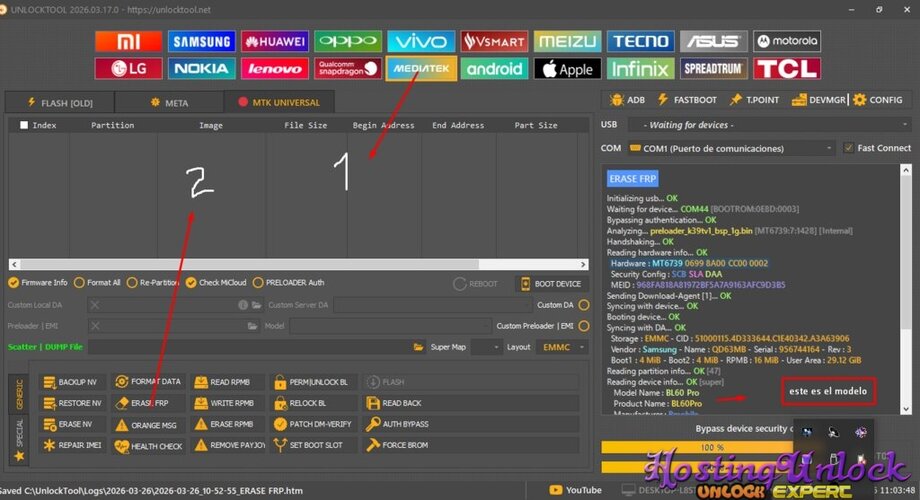920x500 pixels.
Task: Switch to the META tab
Action: [169, 103]
